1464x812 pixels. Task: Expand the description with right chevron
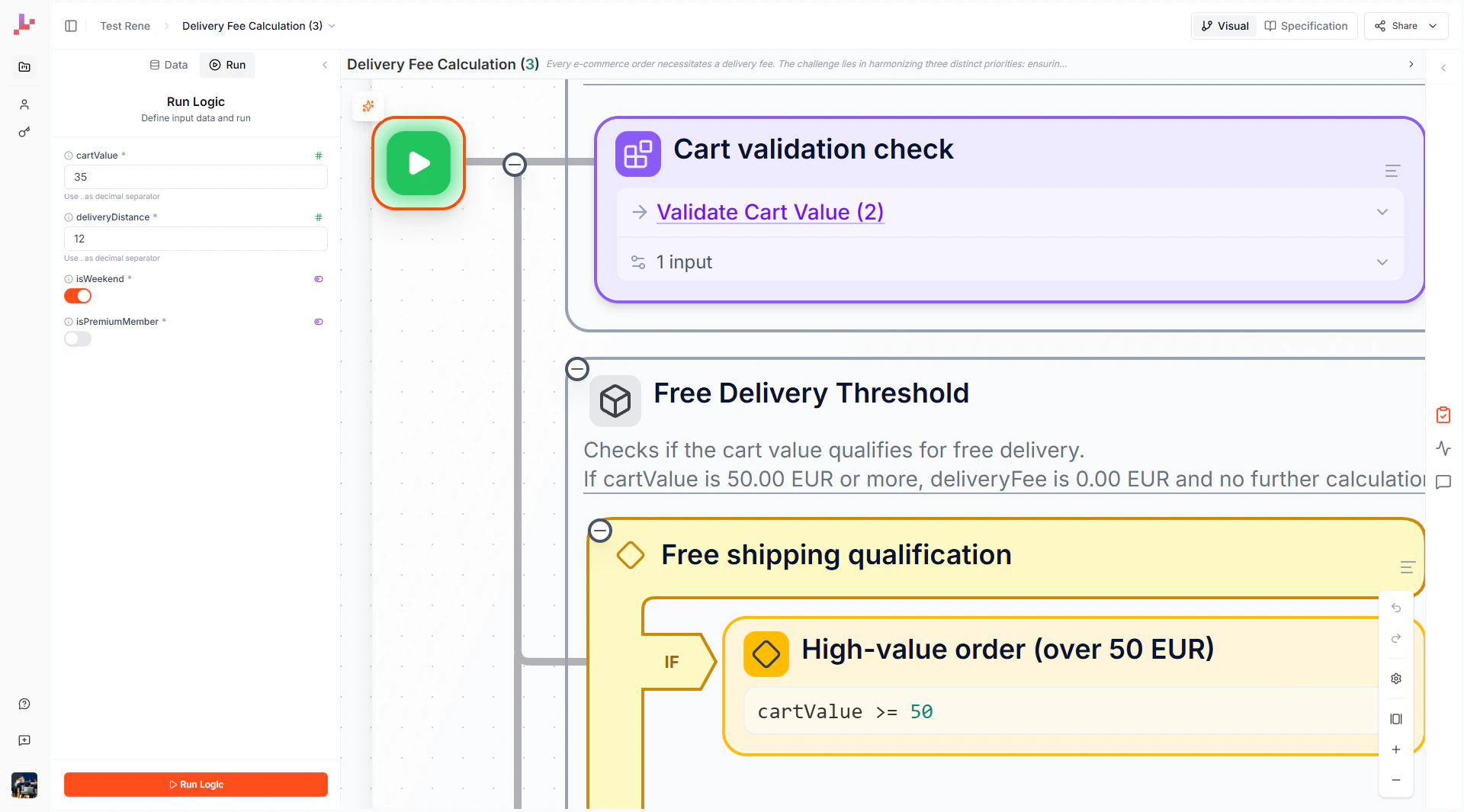(x=1411, y=64)
